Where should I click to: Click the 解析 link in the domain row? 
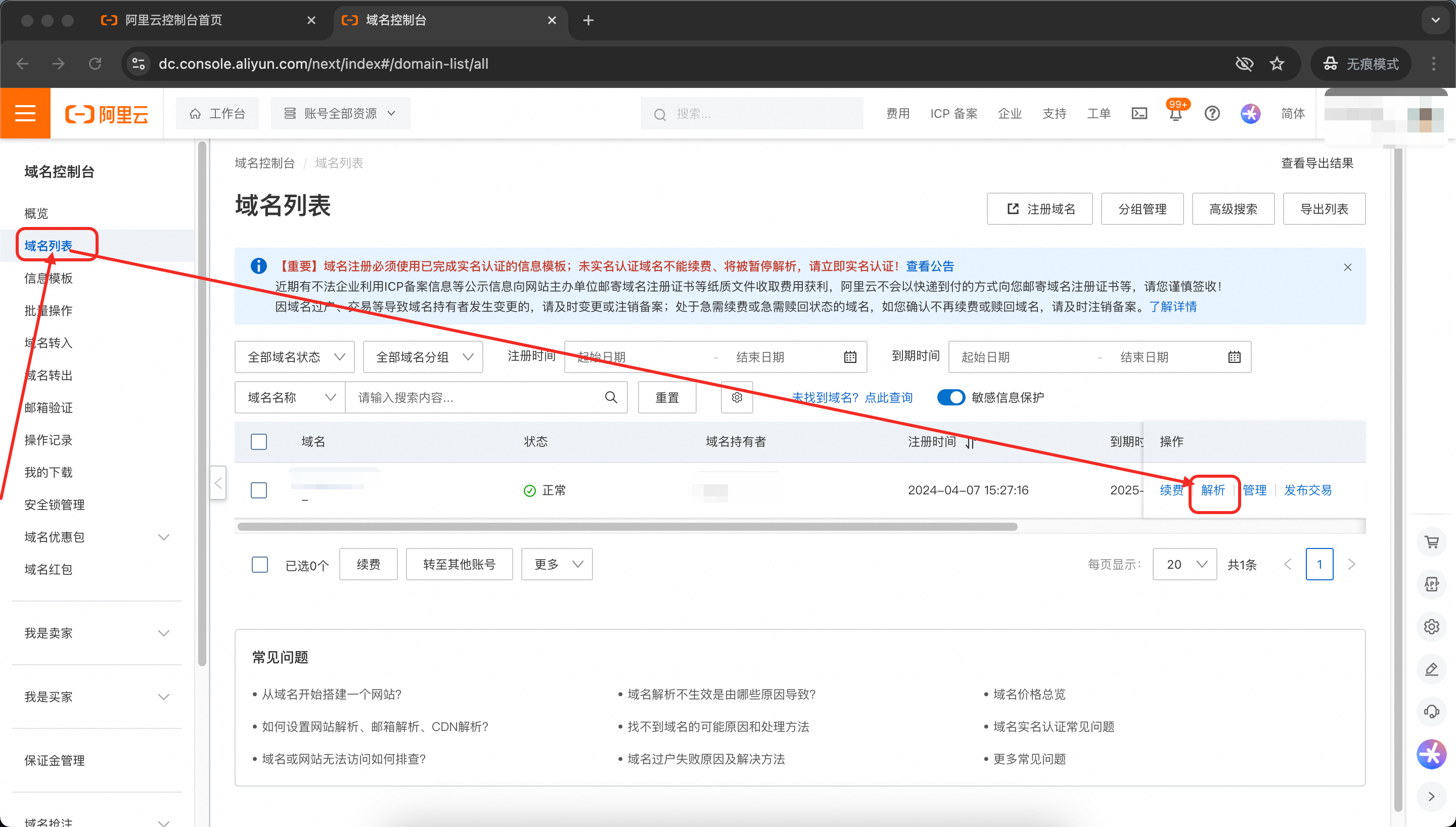[1213, 490]
